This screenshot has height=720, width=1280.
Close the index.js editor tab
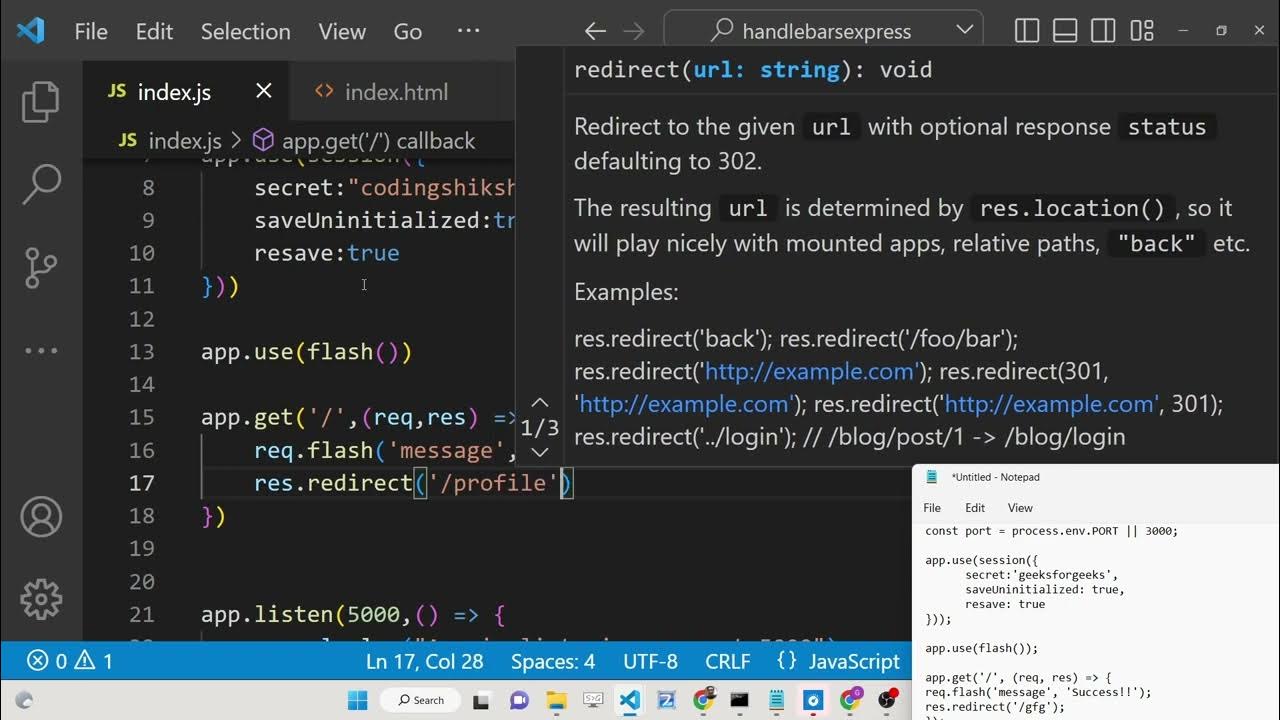pyautogui.click(x=264, y=91)
